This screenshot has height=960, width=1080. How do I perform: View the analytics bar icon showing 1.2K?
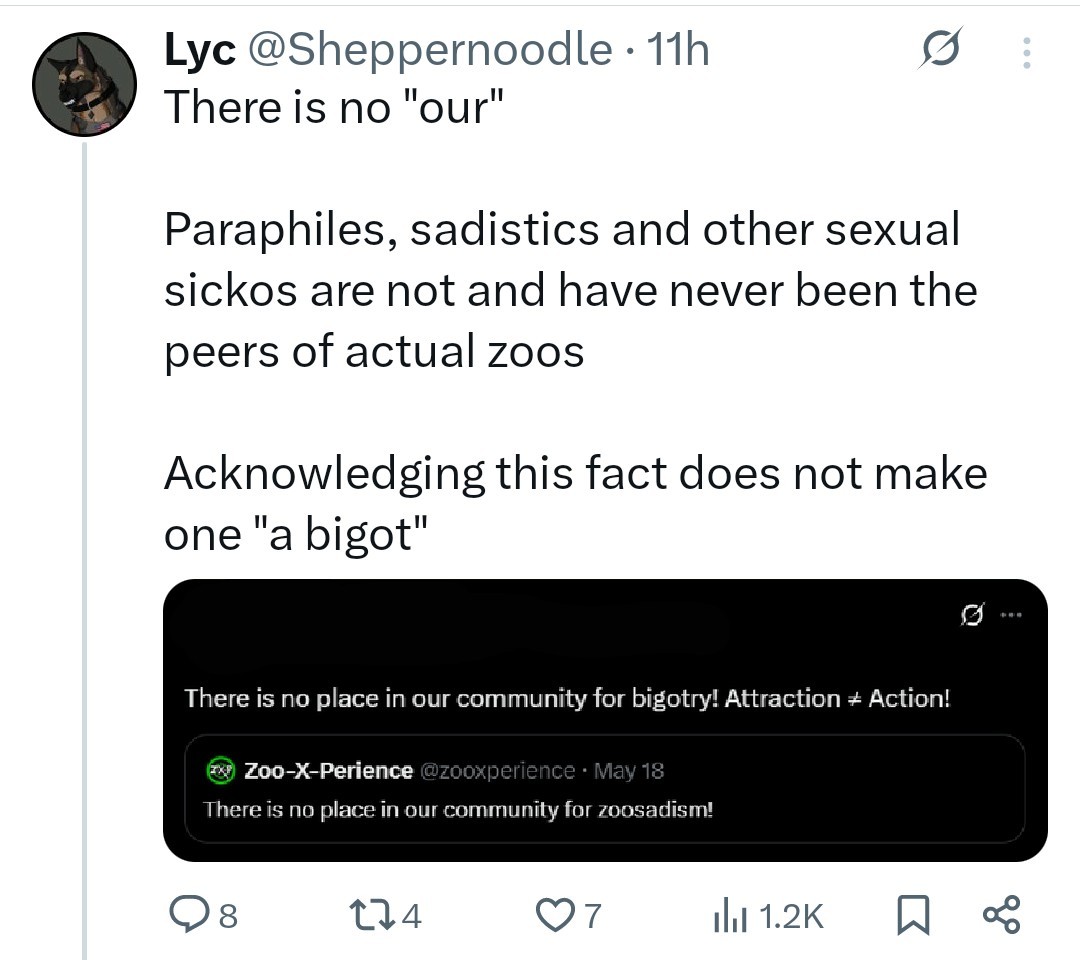click(768, 916)
